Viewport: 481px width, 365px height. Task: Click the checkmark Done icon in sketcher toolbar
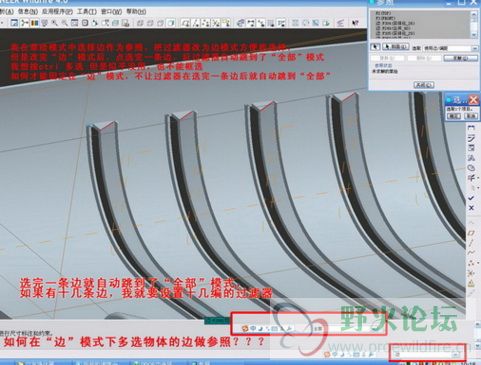coord(471,198)
